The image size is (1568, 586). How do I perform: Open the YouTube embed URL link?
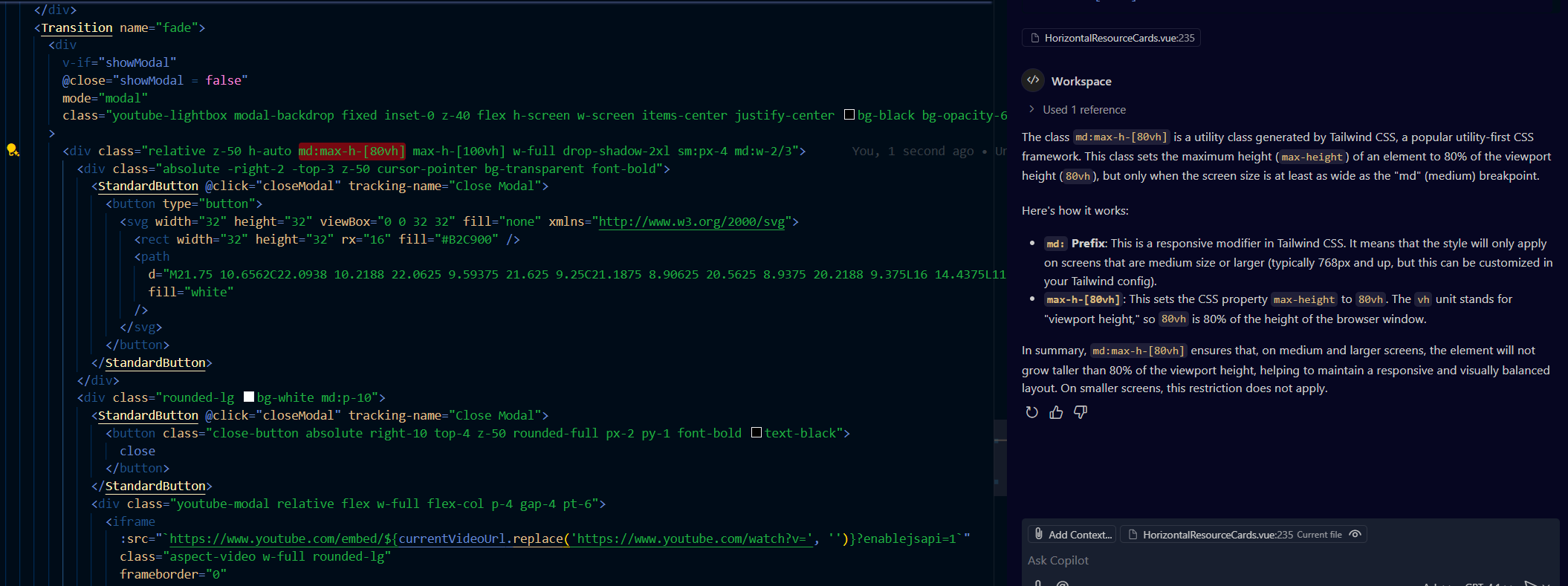(275, 538)
